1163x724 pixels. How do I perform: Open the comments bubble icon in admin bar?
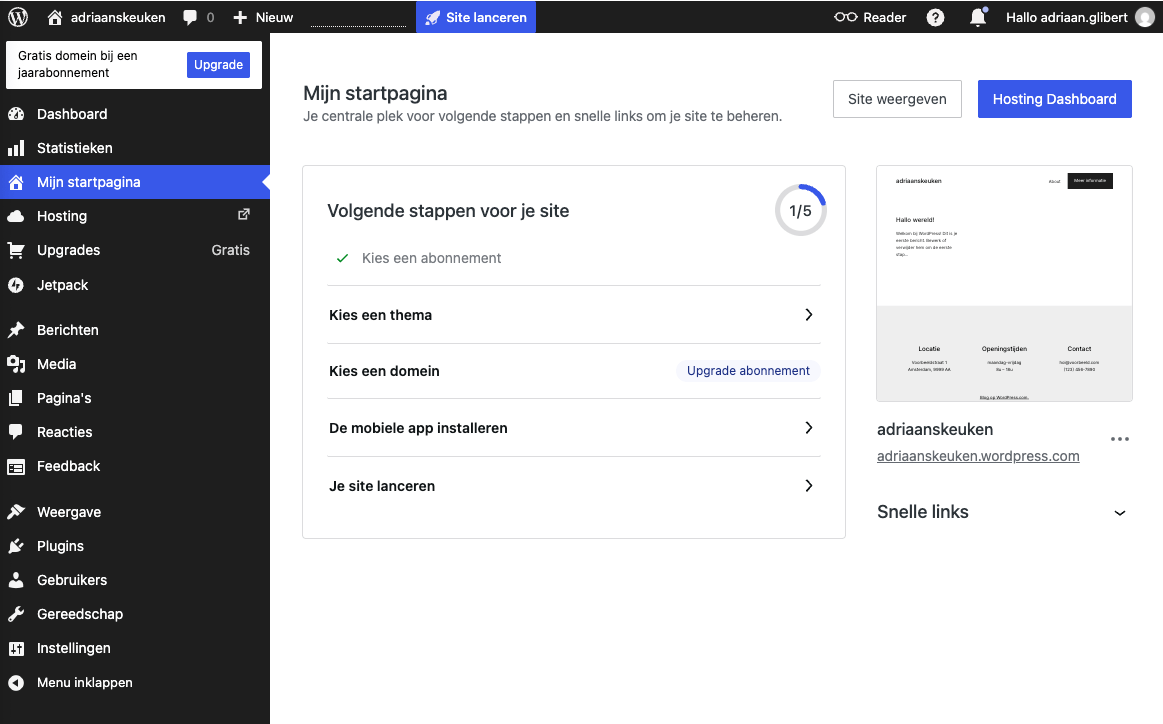tap(190, 17)
